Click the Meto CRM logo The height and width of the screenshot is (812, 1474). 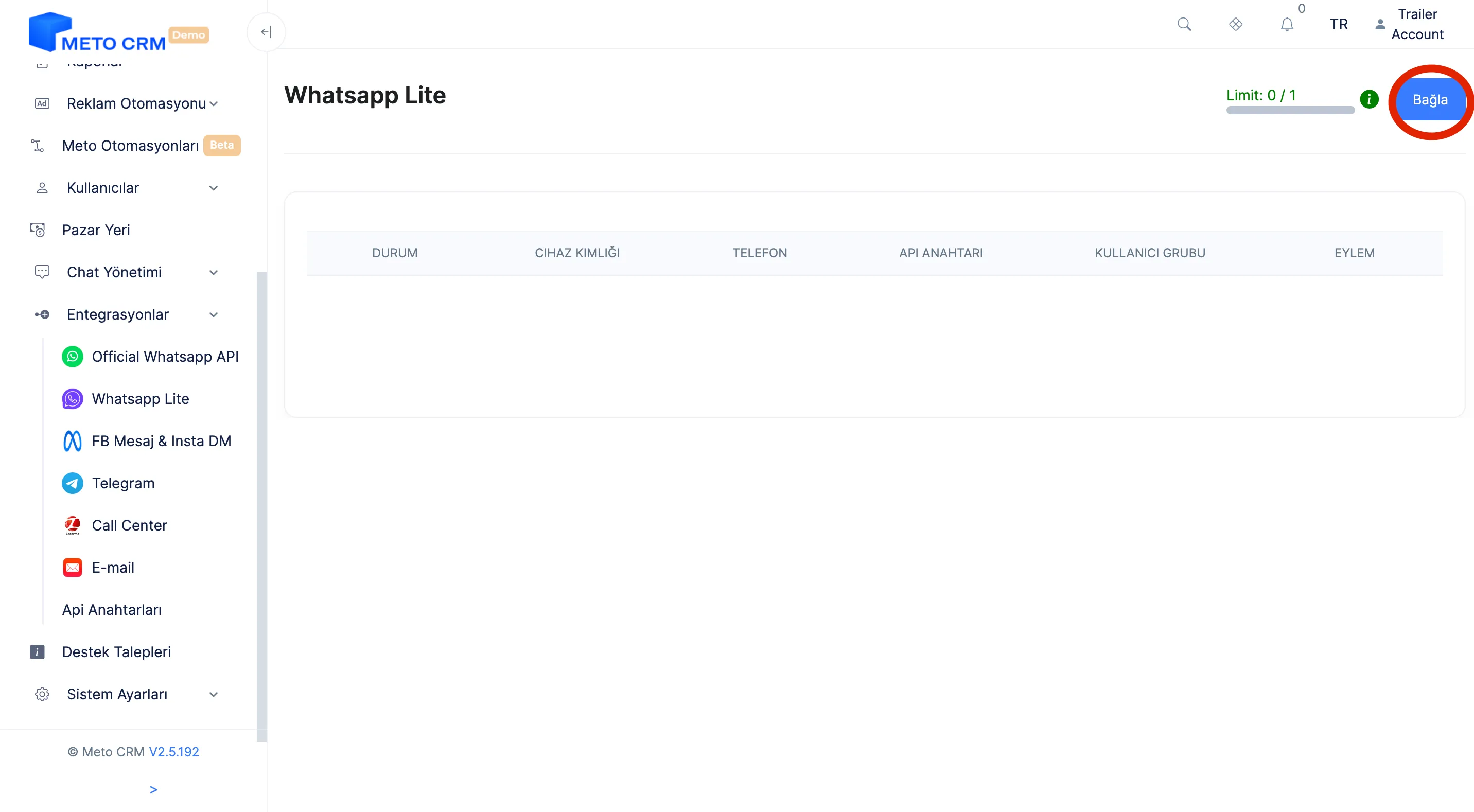click(97, 32)
